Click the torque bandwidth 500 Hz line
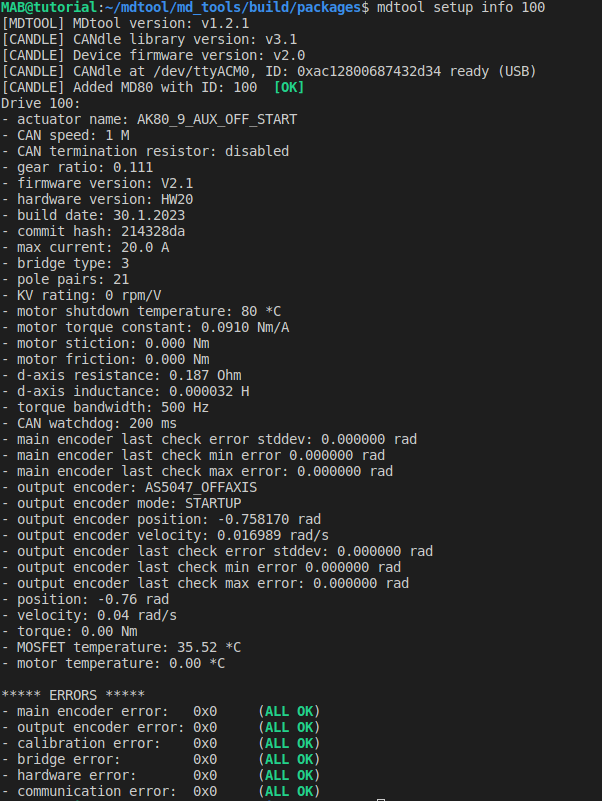Viewport: 602px width, 801px height. [x=105, y=407]
